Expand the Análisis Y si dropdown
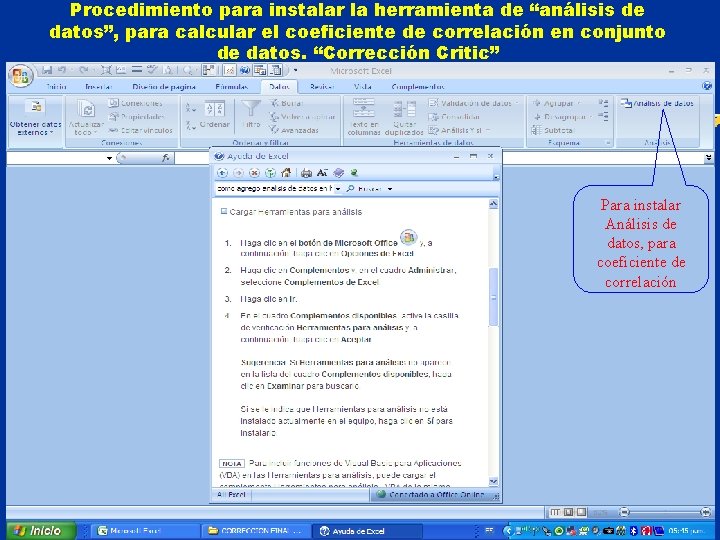720x540 pixels. 459,130
